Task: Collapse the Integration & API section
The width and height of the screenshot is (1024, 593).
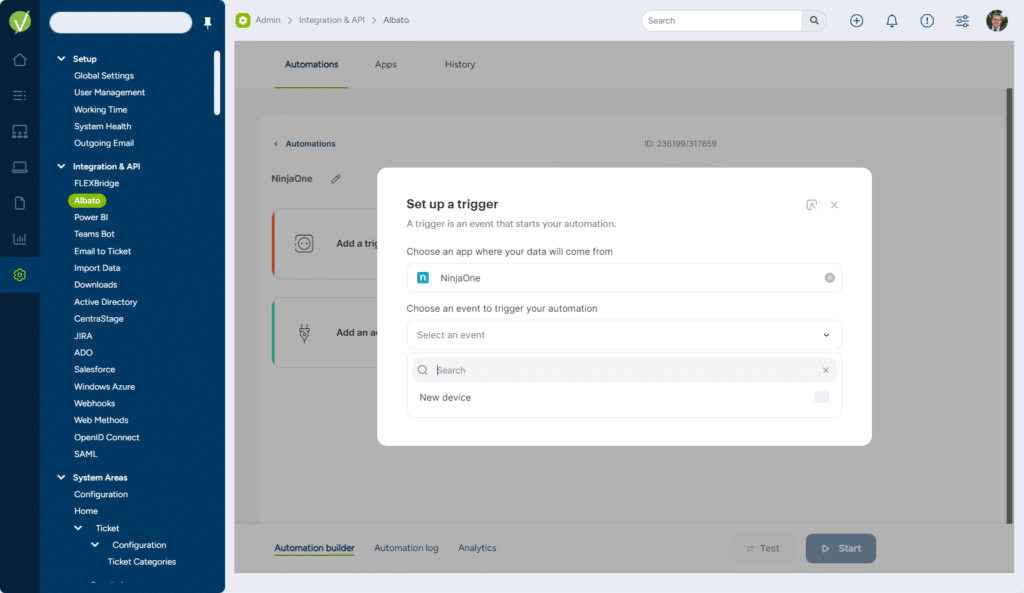Action: (61, 167)
